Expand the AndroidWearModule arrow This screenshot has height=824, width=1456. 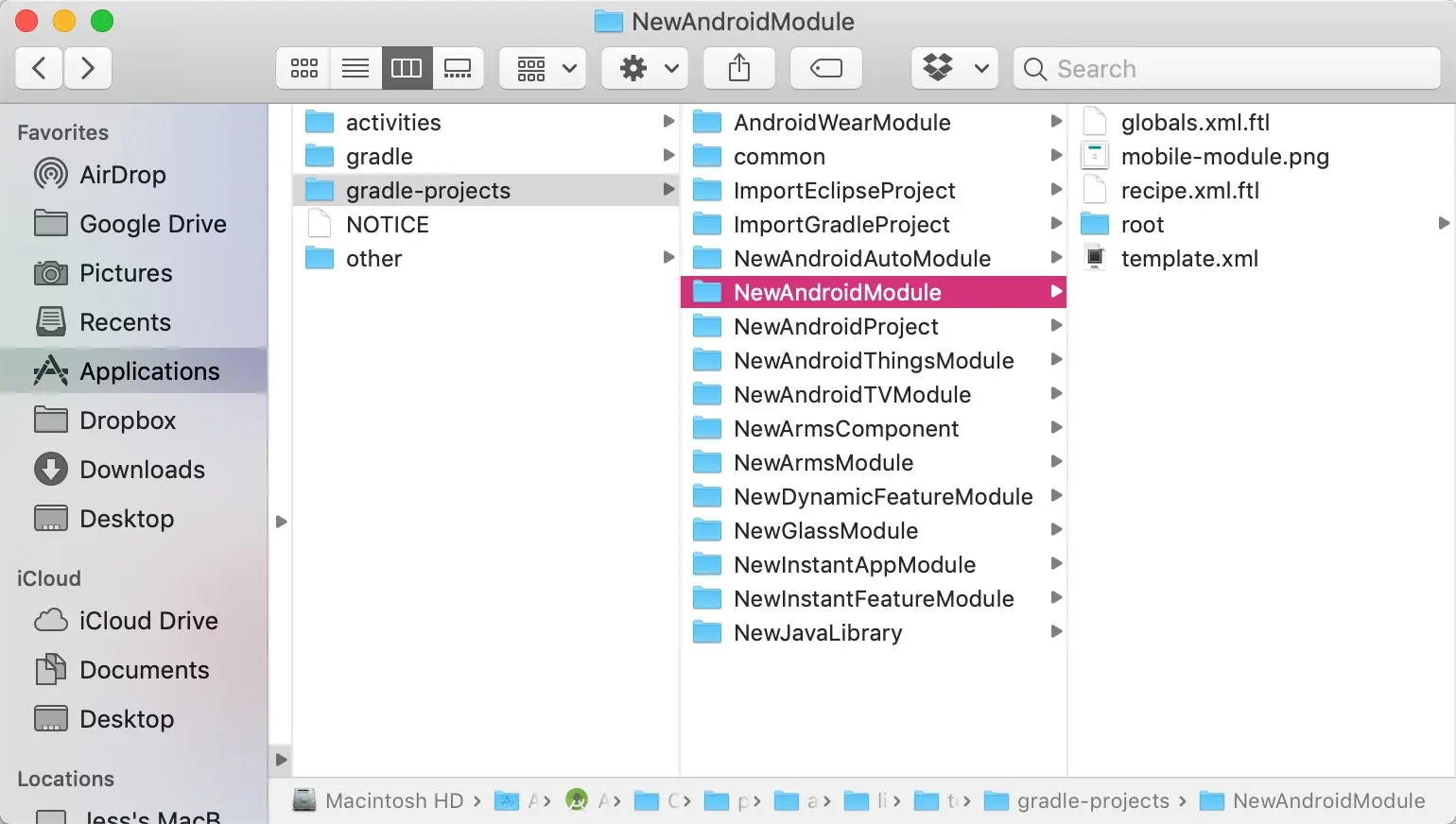(1056, 121)
